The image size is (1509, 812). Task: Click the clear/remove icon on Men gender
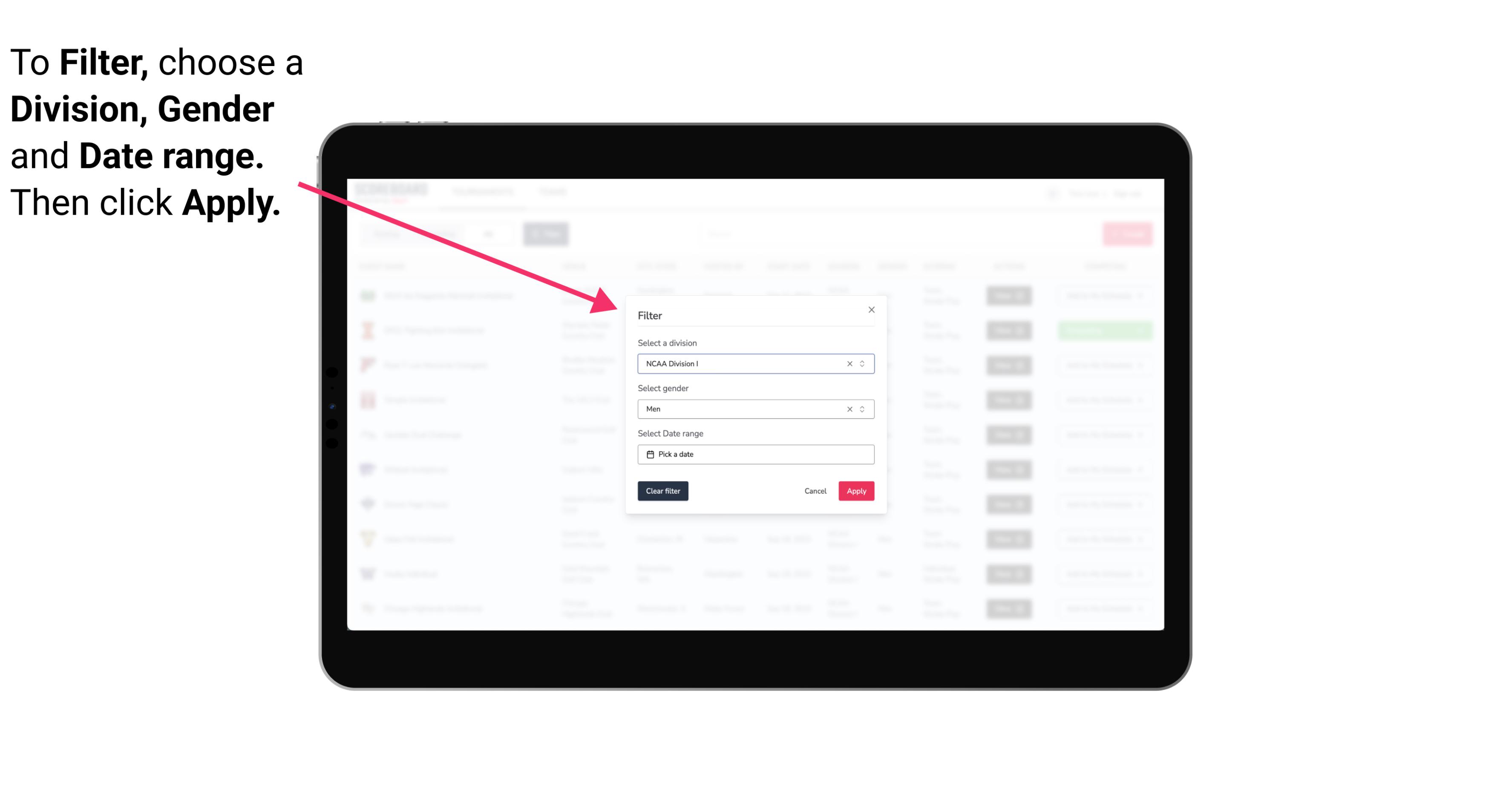tap(850, 409)
